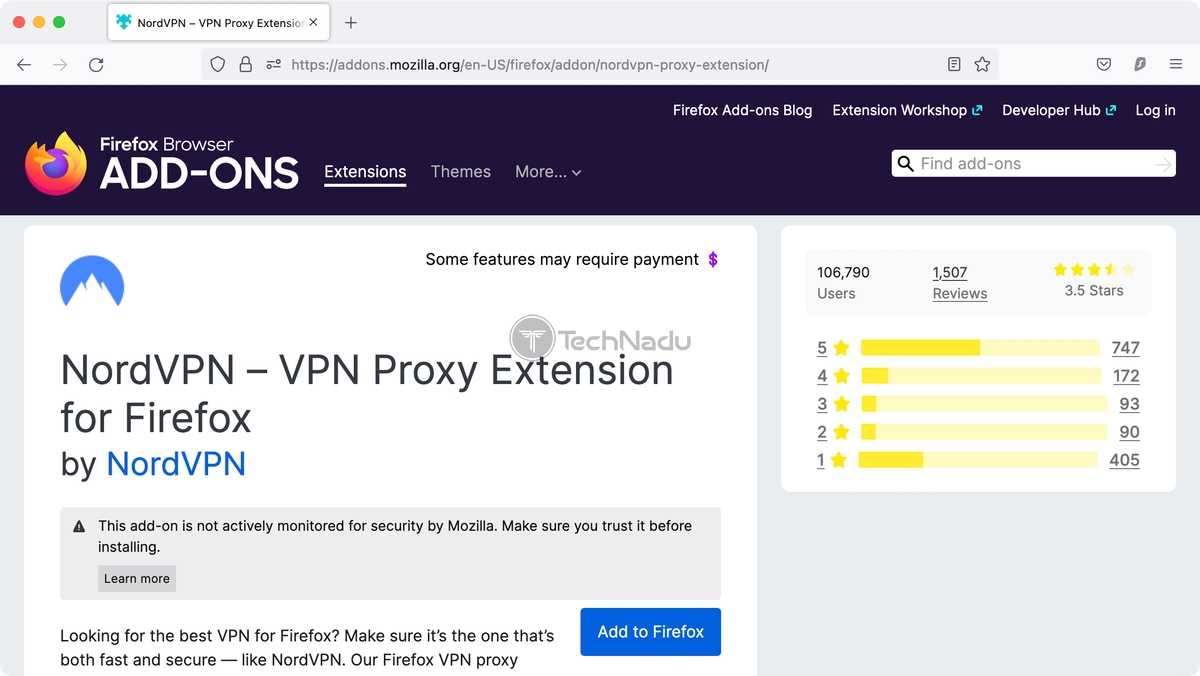
Task: Reload the page with the refresh icon
Action: click(96, 64)
